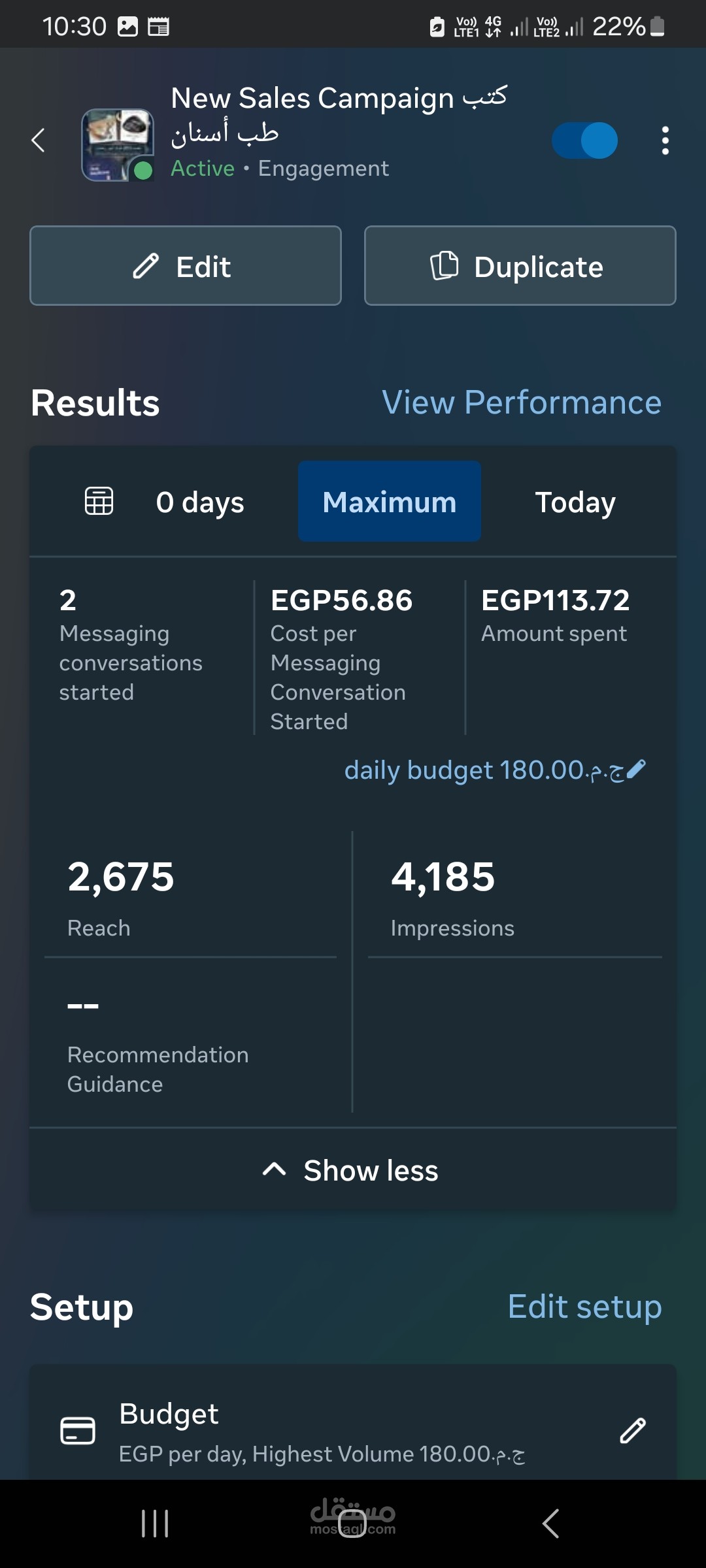Tap the credit card Budget icon
Screen dimensions: 706x1568
click(x=78, y=1431)
